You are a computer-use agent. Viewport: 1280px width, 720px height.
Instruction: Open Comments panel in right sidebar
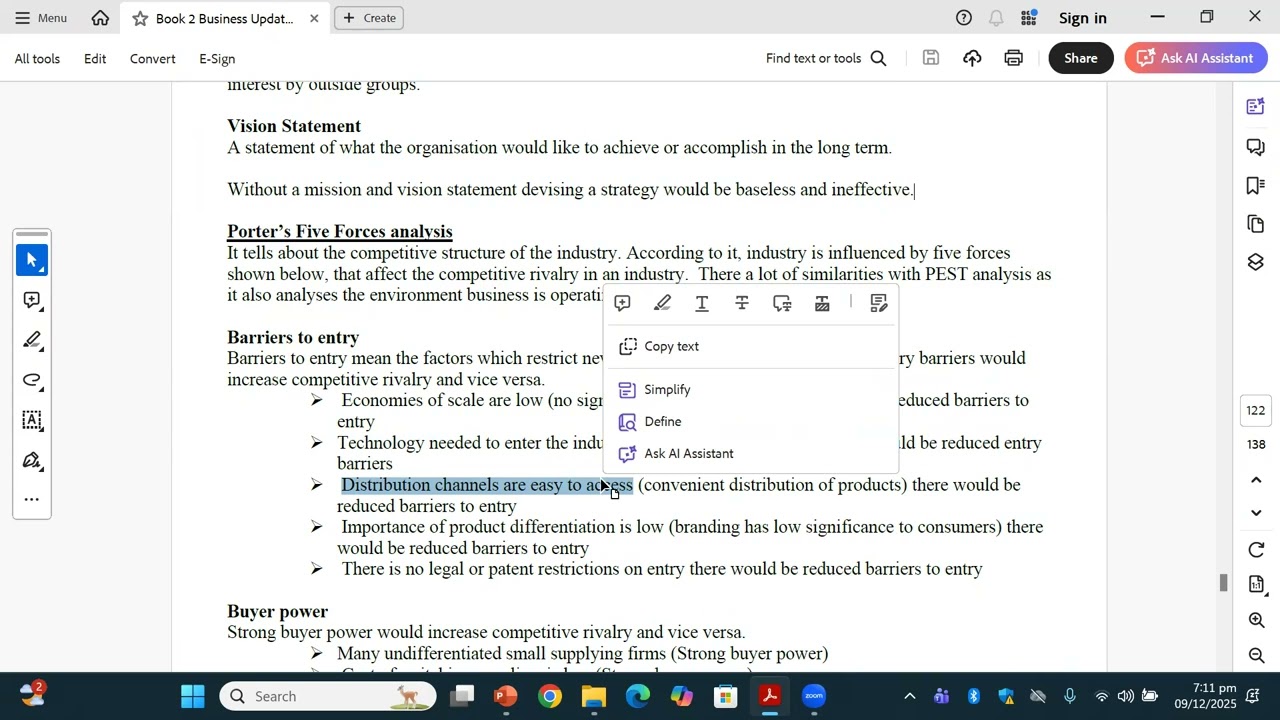[1256, 147]
